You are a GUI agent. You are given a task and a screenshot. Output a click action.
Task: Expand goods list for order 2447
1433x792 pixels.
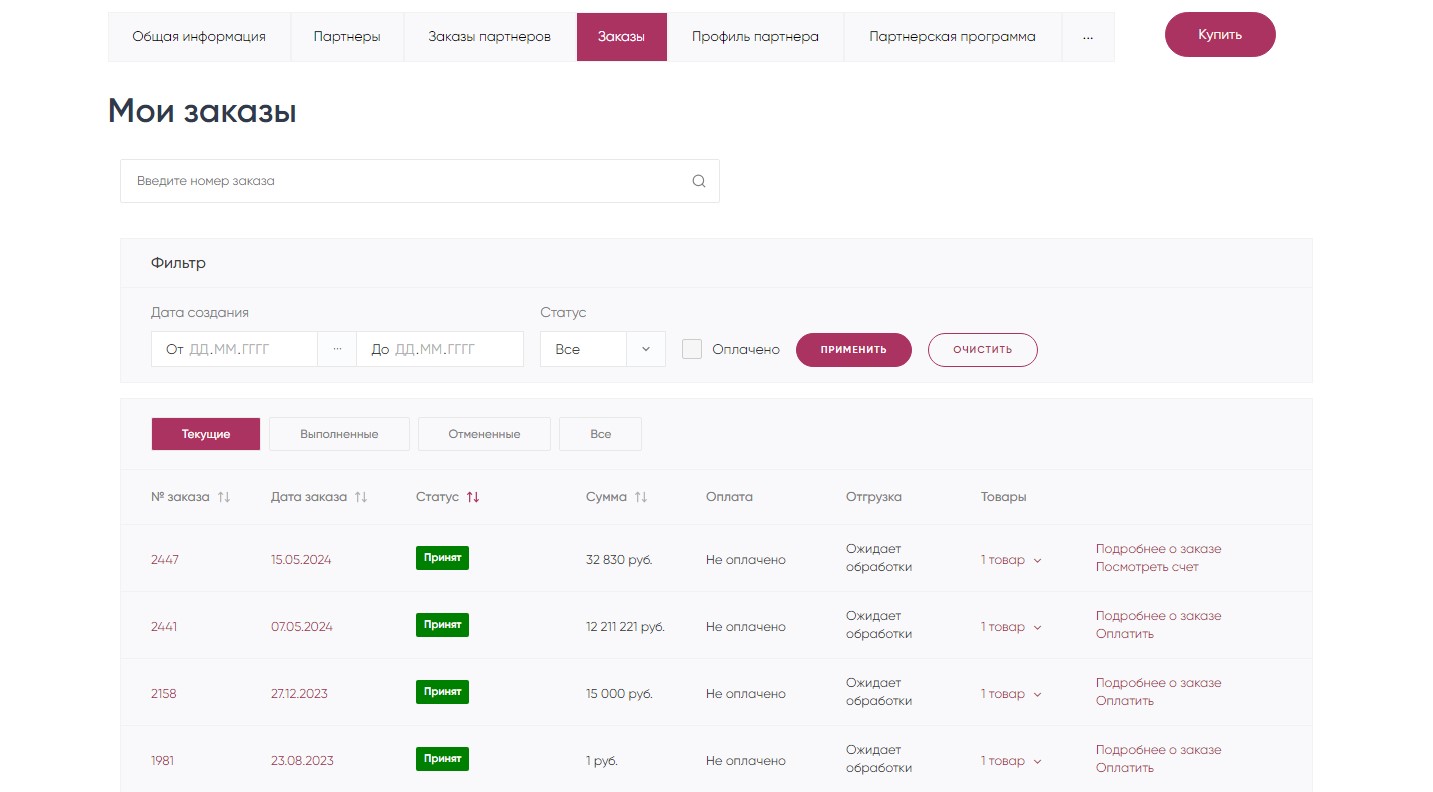coord(1011,560)
